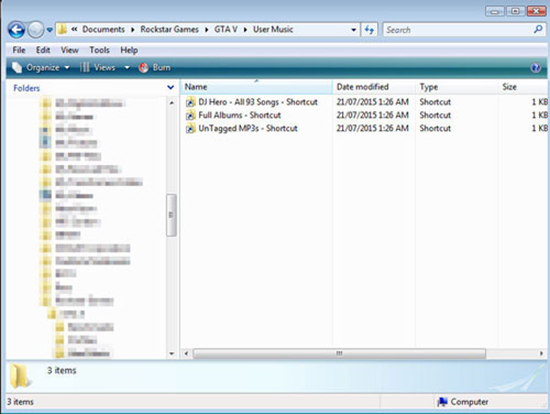Expand the arrow after Documents breadcrumb
Image resolution: width=550 pixels, height=414 pixels.
pyautogui.click(x=133, y=30)
